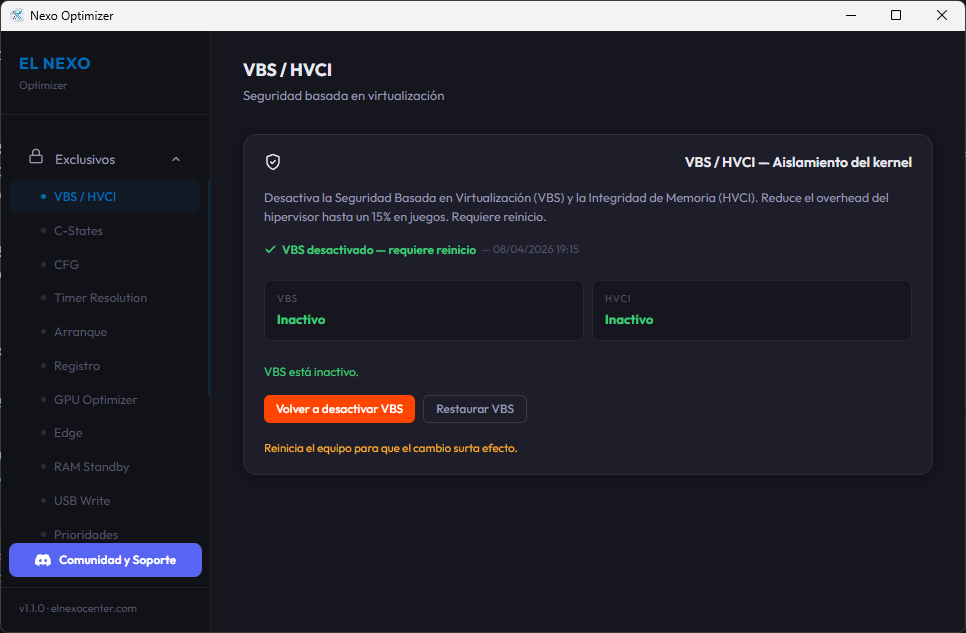Click the bullet dot next to RAM Standby
966x633 pixels.
[x=41, y=466]
